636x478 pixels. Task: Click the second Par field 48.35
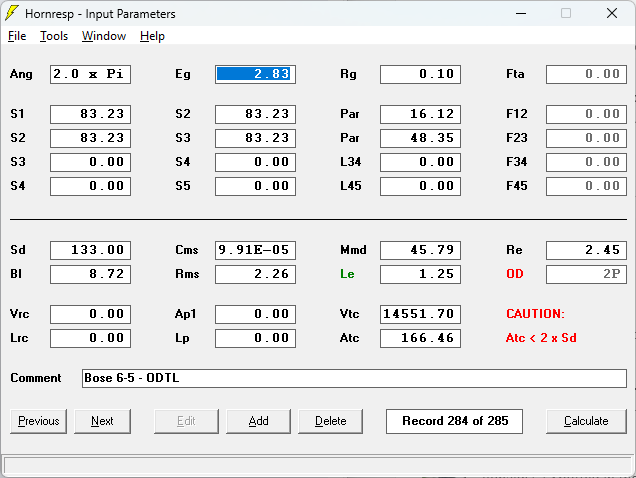click(x=420, y=138)
